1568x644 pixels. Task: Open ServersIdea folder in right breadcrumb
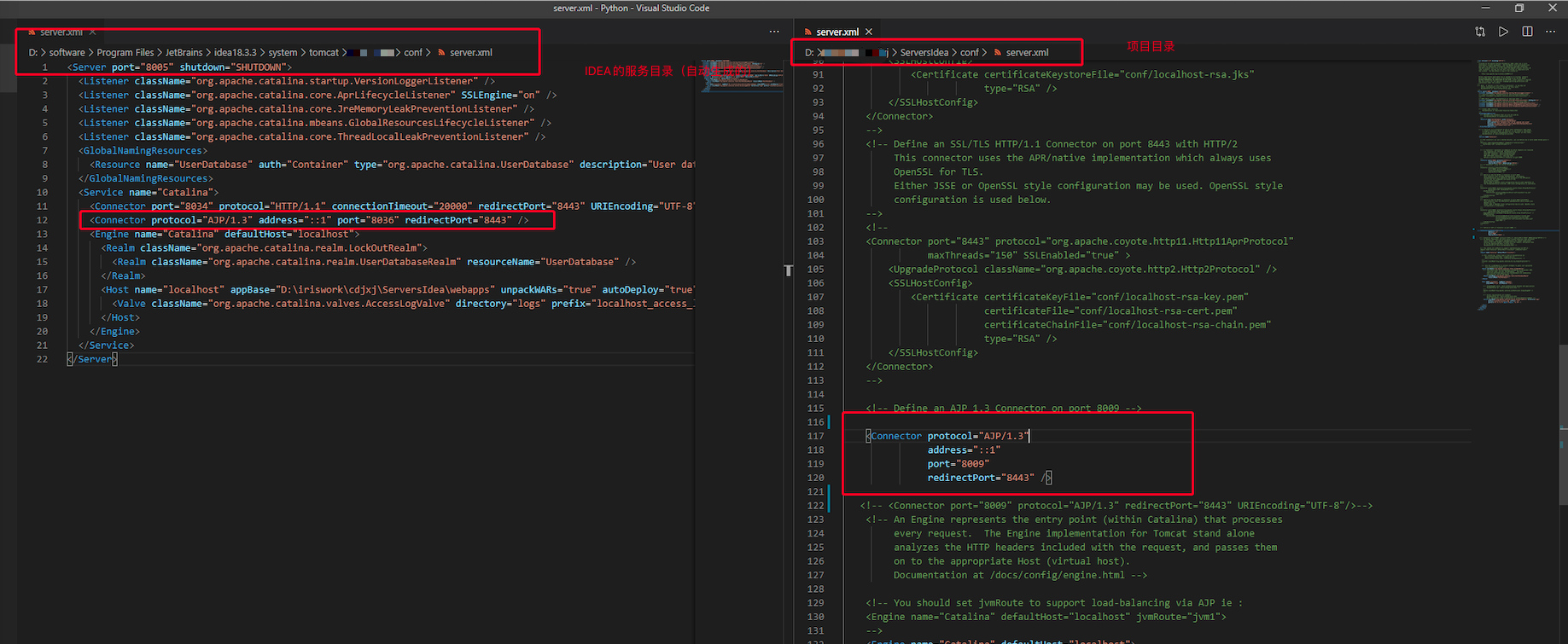pos(924,53)
